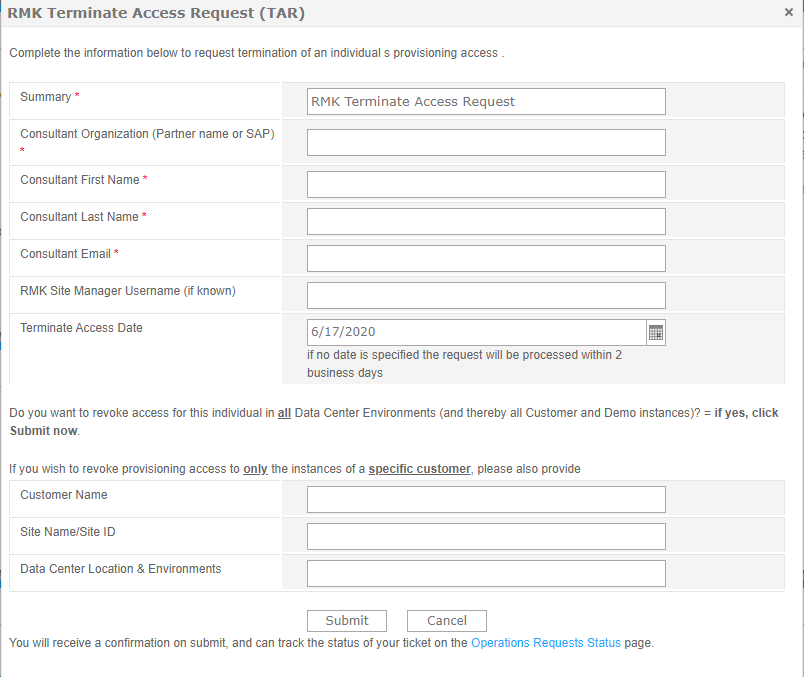804x677 pixels.
Task: Open the Operations Requests Status link
Action: 546,643
